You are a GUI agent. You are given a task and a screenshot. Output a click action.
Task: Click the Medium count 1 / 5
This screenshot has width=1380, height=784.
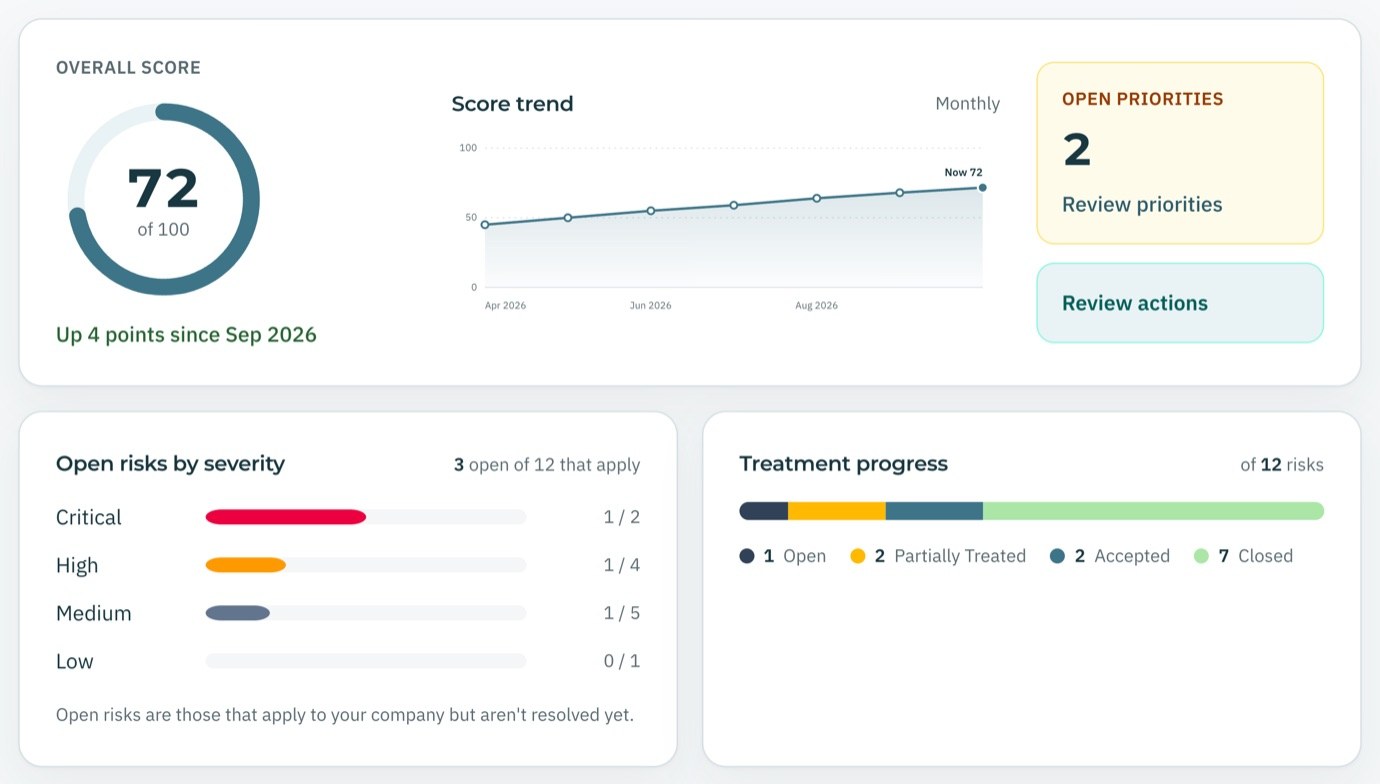point(622,613)
